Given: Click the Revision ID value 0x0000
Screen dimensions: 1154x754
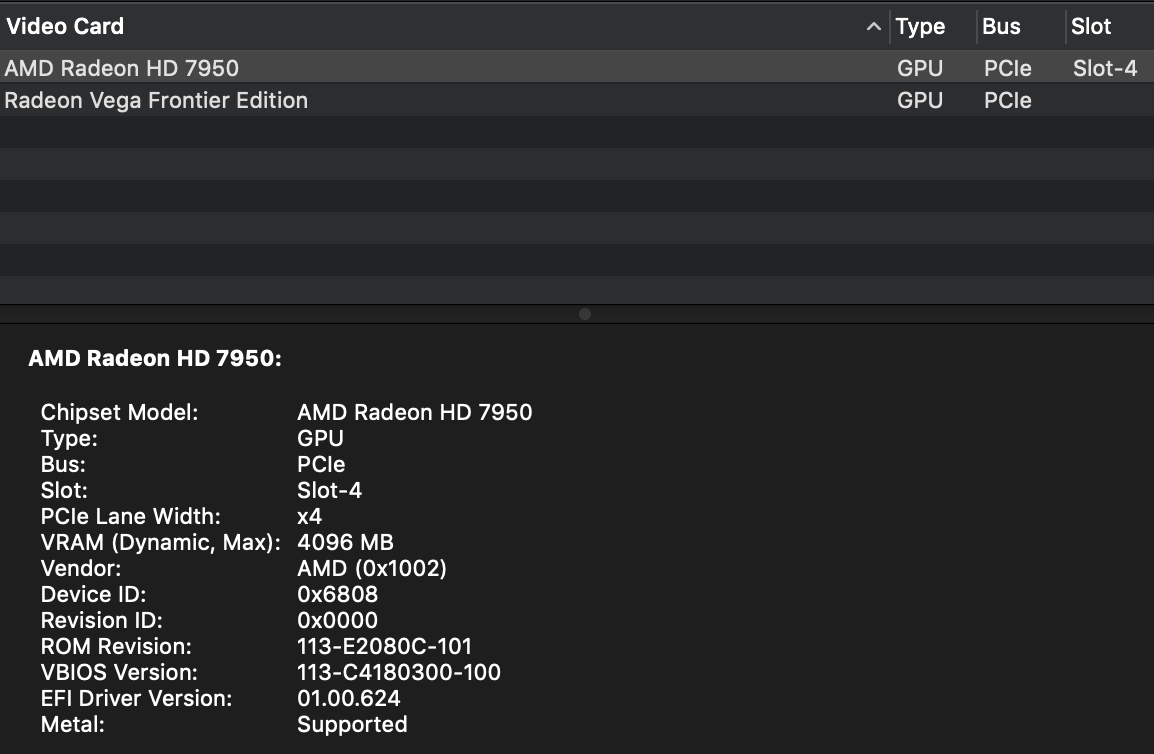Looking at the screenshot, I should 337,621.
